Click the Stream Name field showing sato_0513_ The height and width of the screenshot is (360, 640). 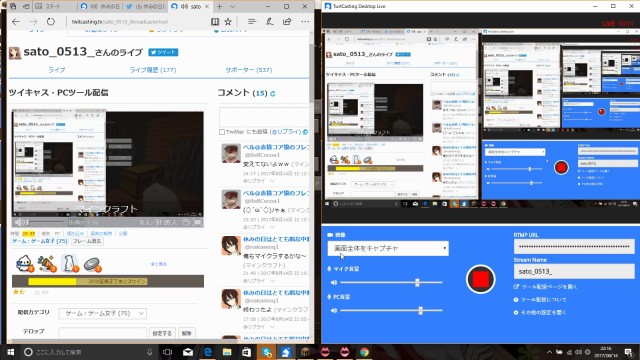pyautogui.click(x=574, y=271)
